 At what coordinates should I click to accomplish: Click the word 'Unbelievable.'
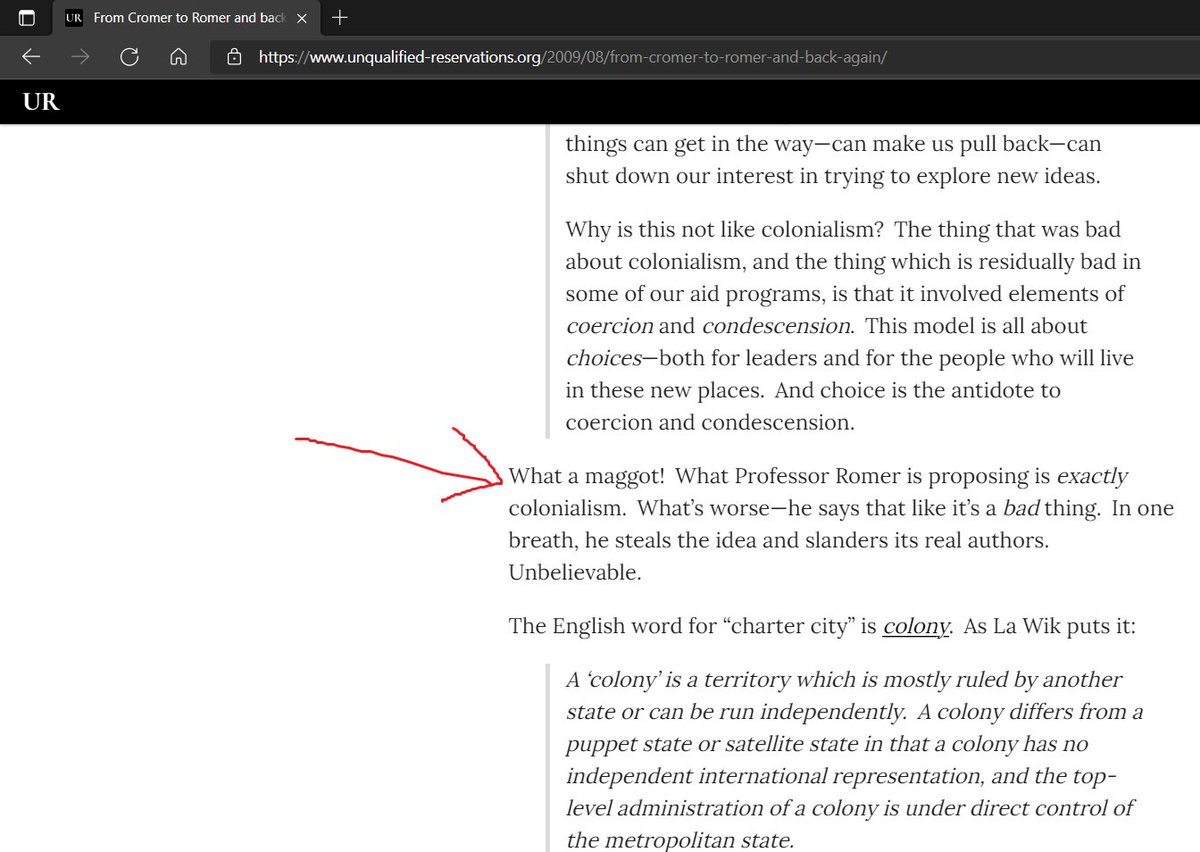click(x=574, y=573)
